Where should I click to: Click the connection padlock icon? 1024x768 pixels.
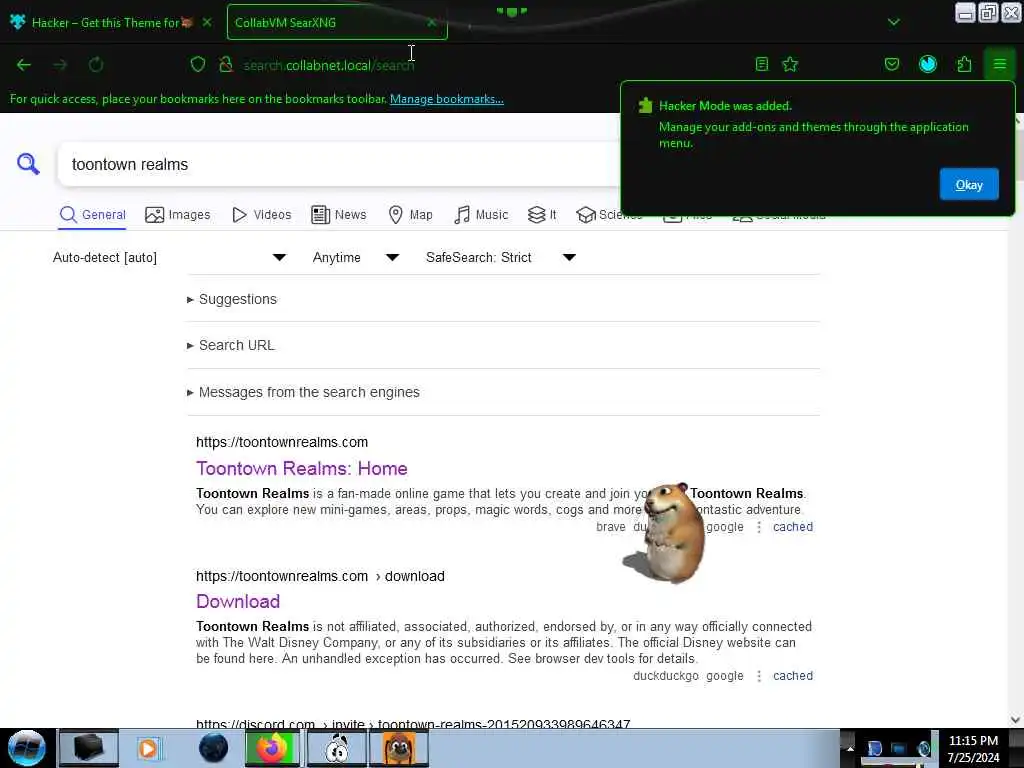click(x=226, y=64)
